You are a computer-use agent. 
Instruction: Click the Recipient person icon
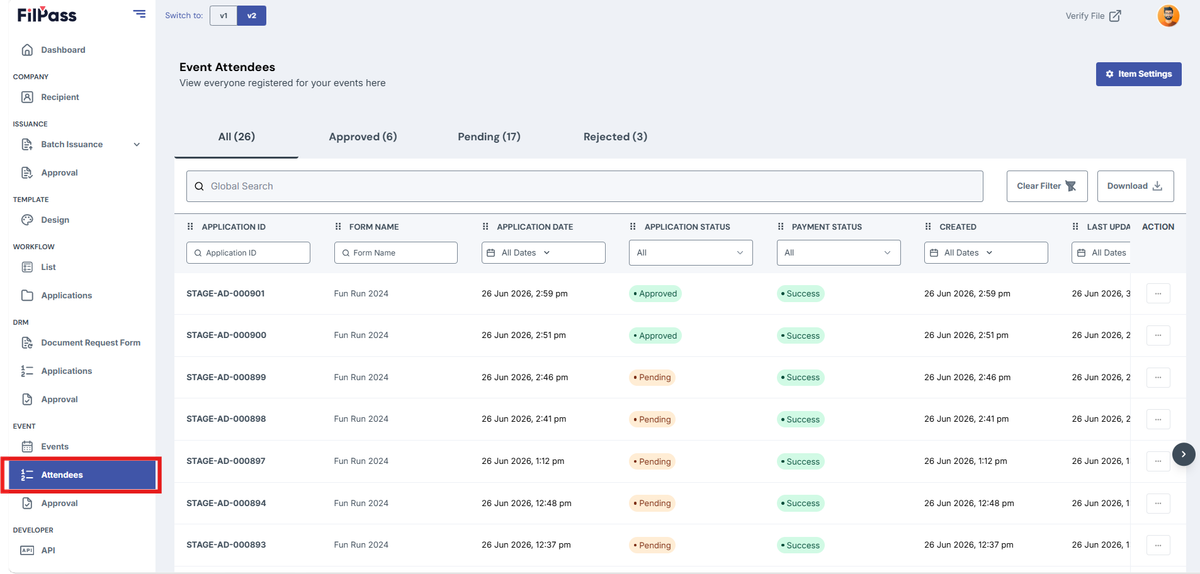coord(27,97)
